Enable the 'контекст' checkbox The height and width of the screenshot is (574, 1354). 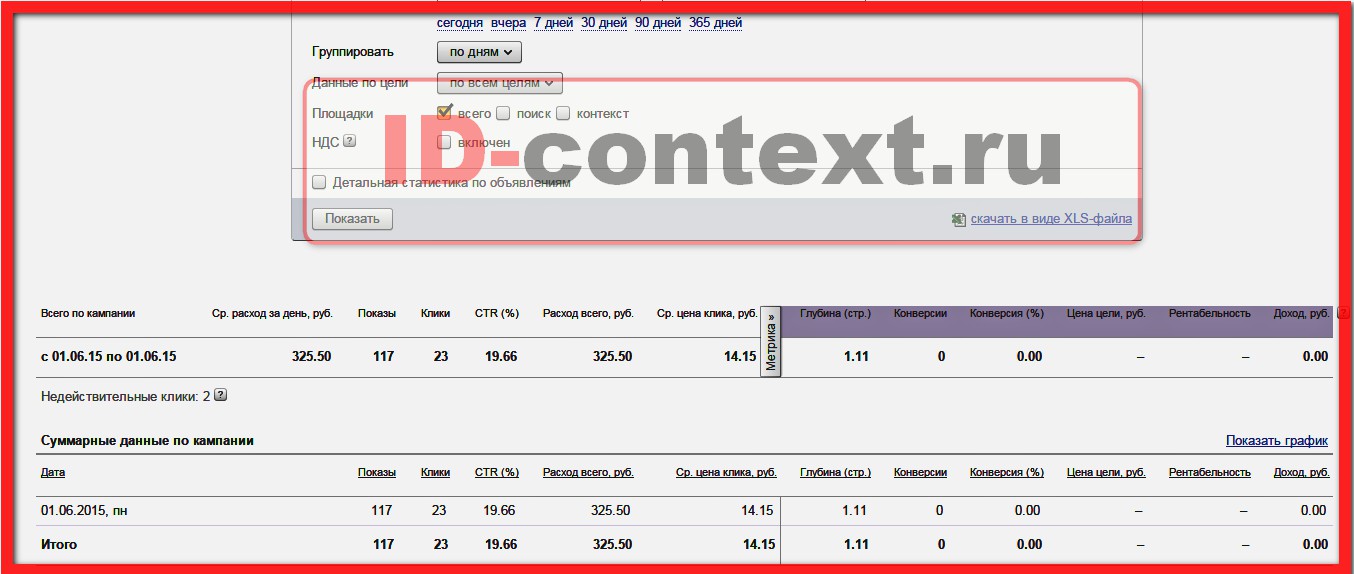[x=563, y=113]
